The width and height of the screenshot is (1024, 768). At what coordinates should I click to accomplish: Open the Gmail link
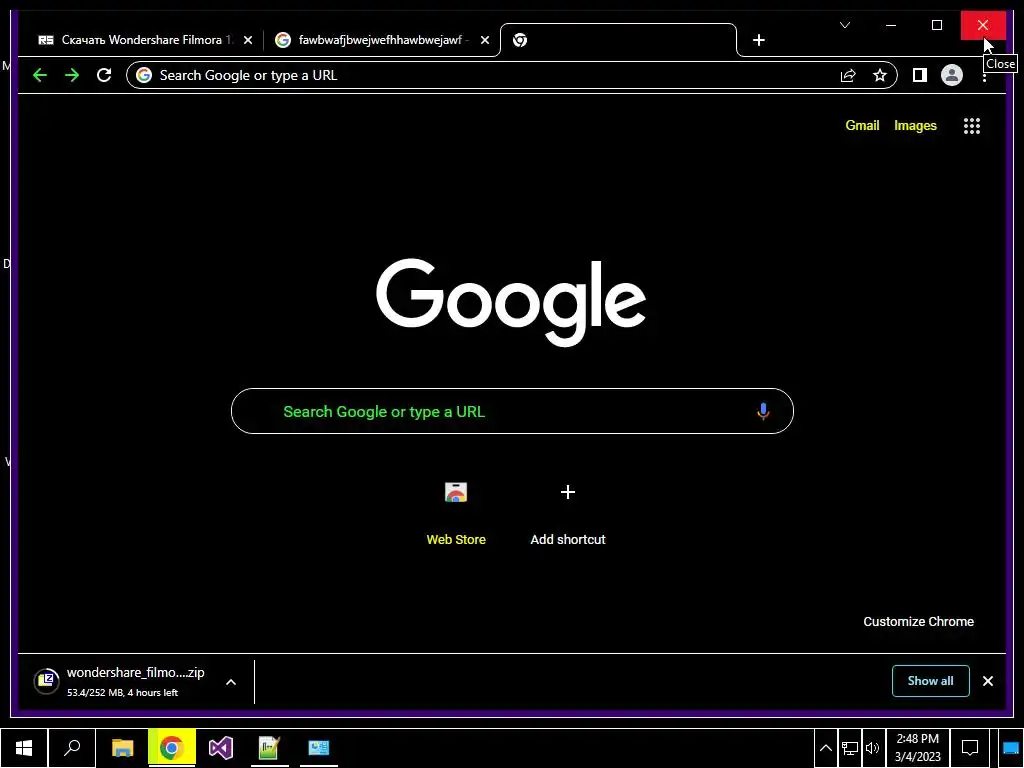pos(862,125)
